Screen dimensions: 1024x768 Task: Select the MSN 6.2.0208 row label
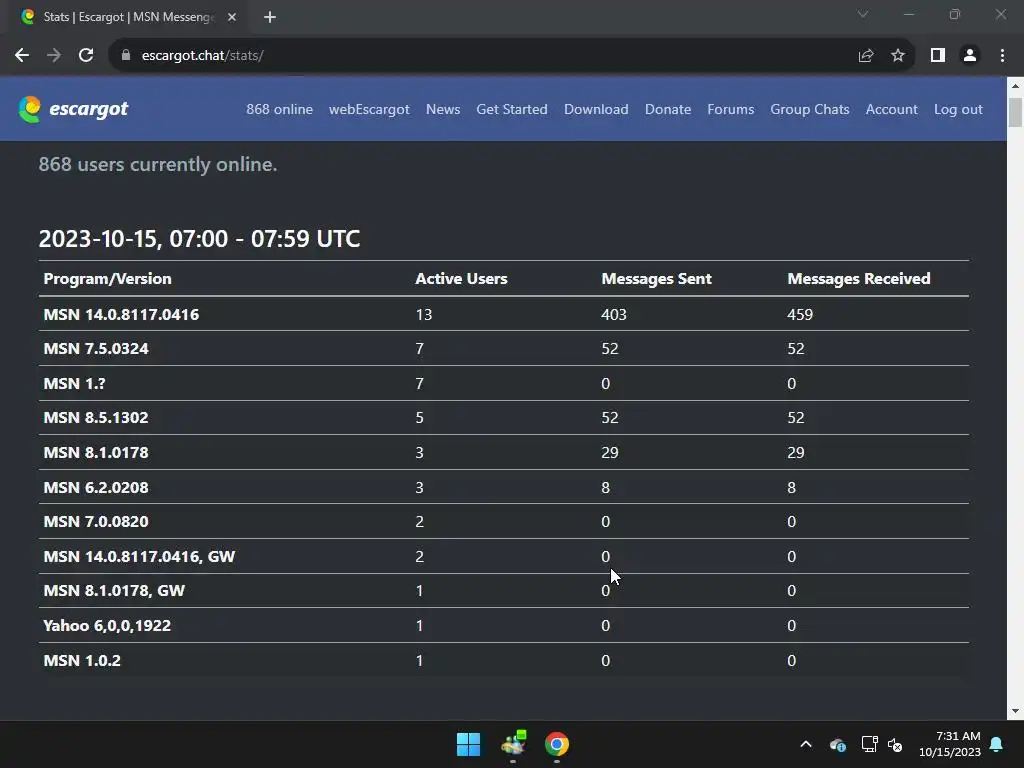(x=96, y=488)
